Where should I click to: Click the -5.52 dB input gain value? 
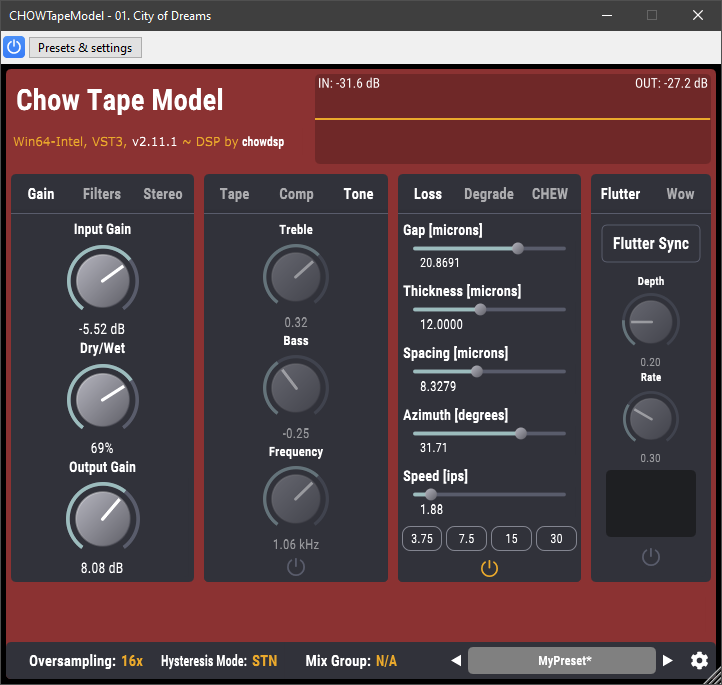102,329
